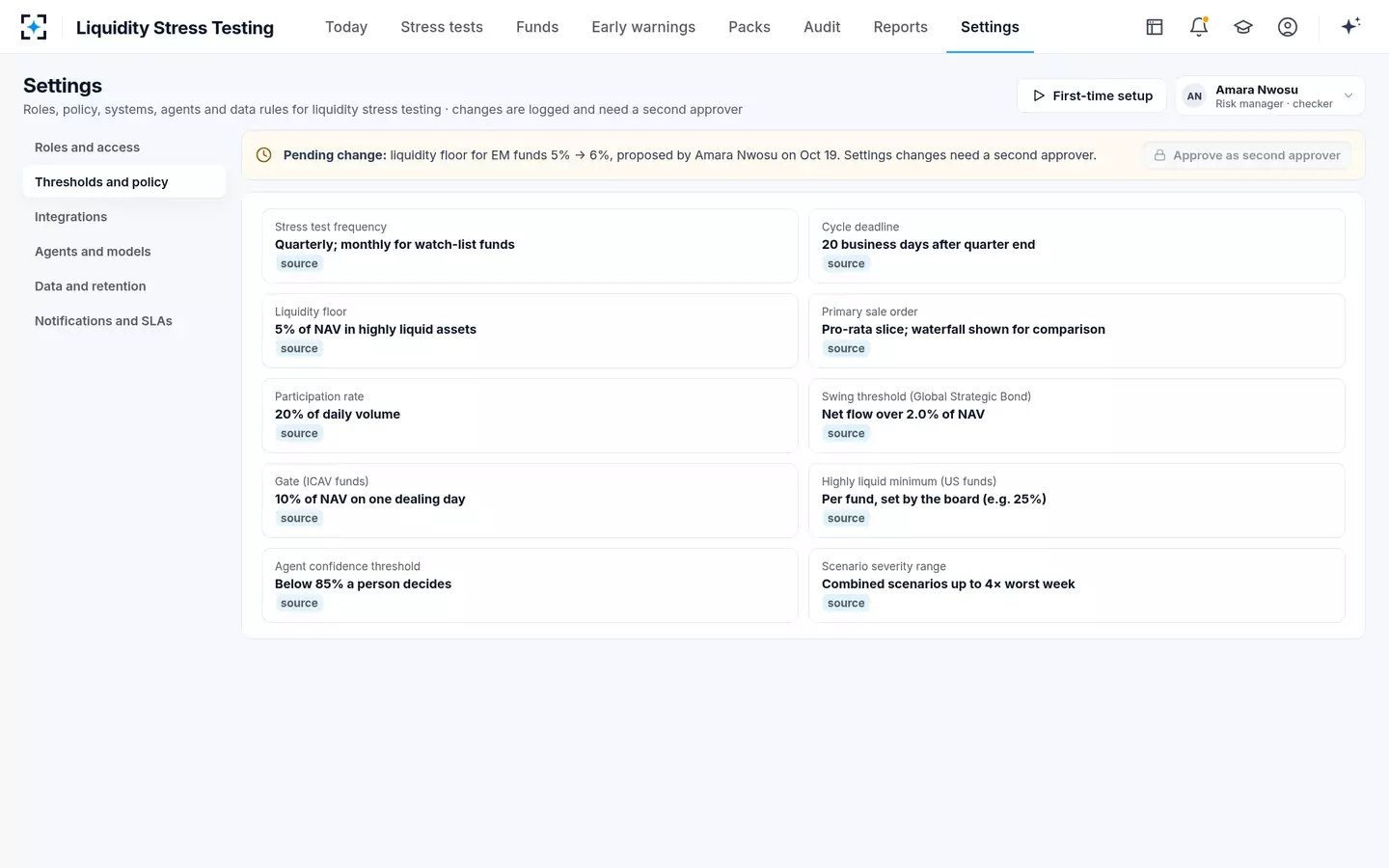Click 'Net flow over 2.0% of NAV'
The image size is (1389, 868).
click(x=903, y=415)
